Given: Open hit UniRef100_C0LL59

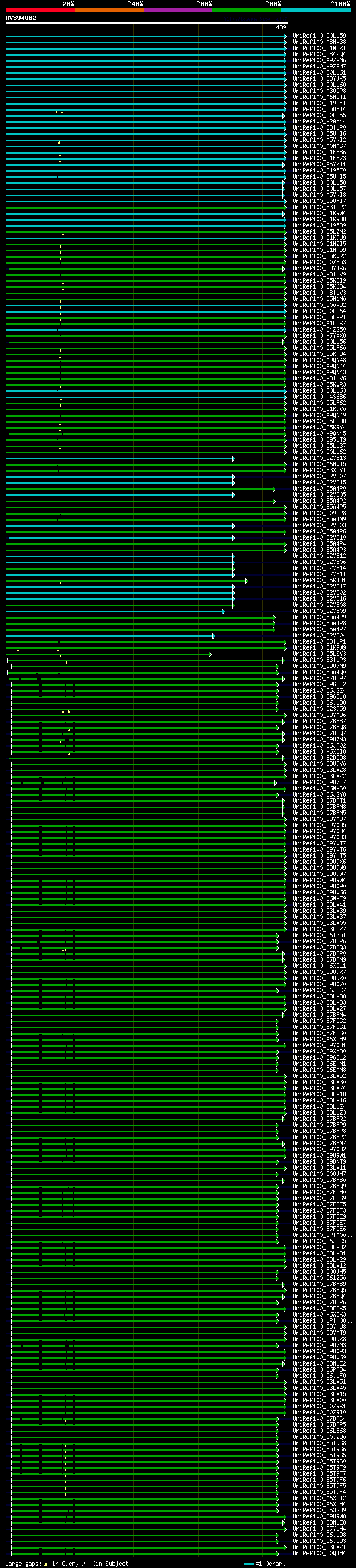Looking at the screenshot, I should pos(319,36).
